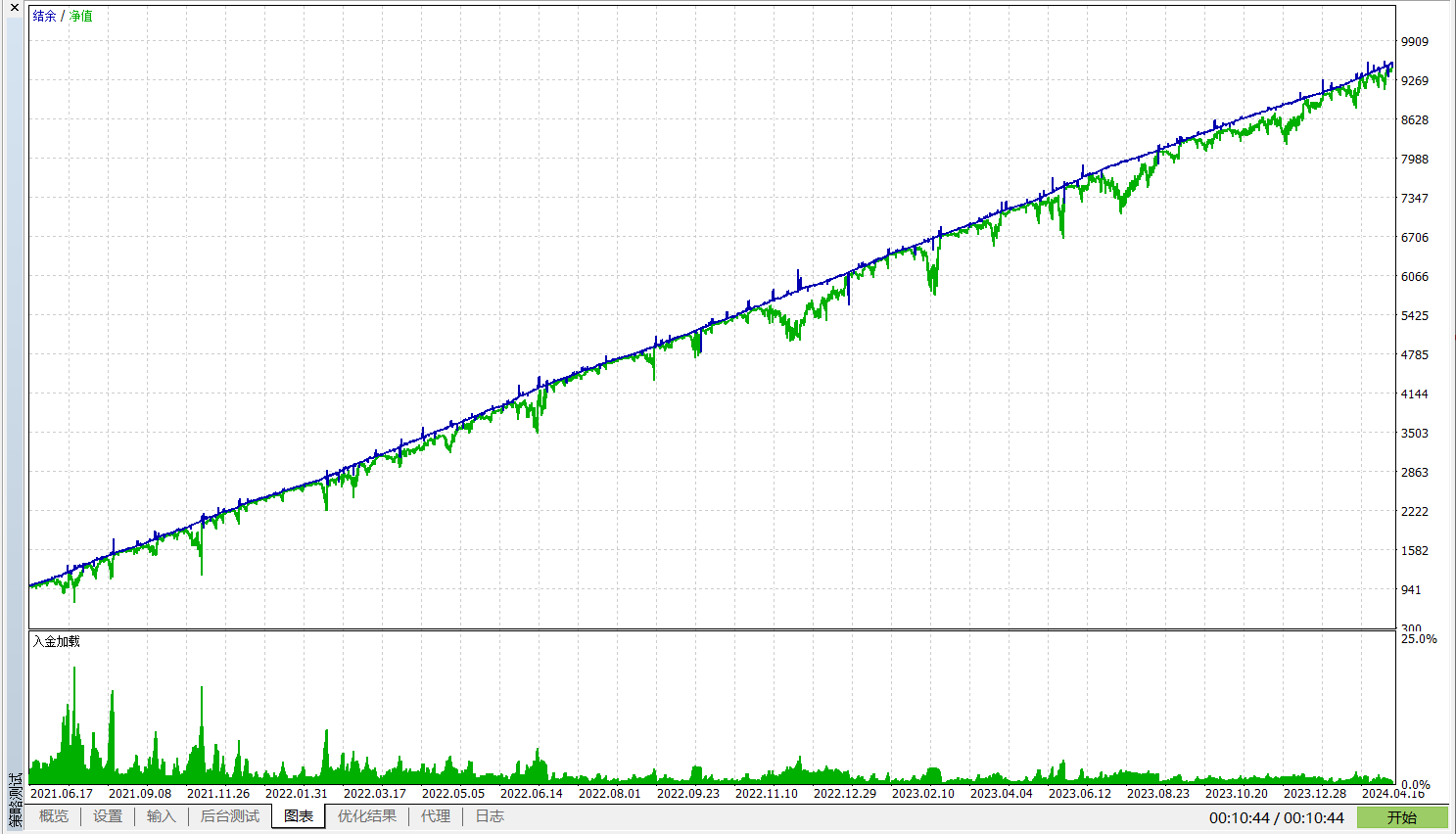This screenshot has height=834, width=1456.
Task: Click the 5425 axis value
Action: pos(1415,316)
